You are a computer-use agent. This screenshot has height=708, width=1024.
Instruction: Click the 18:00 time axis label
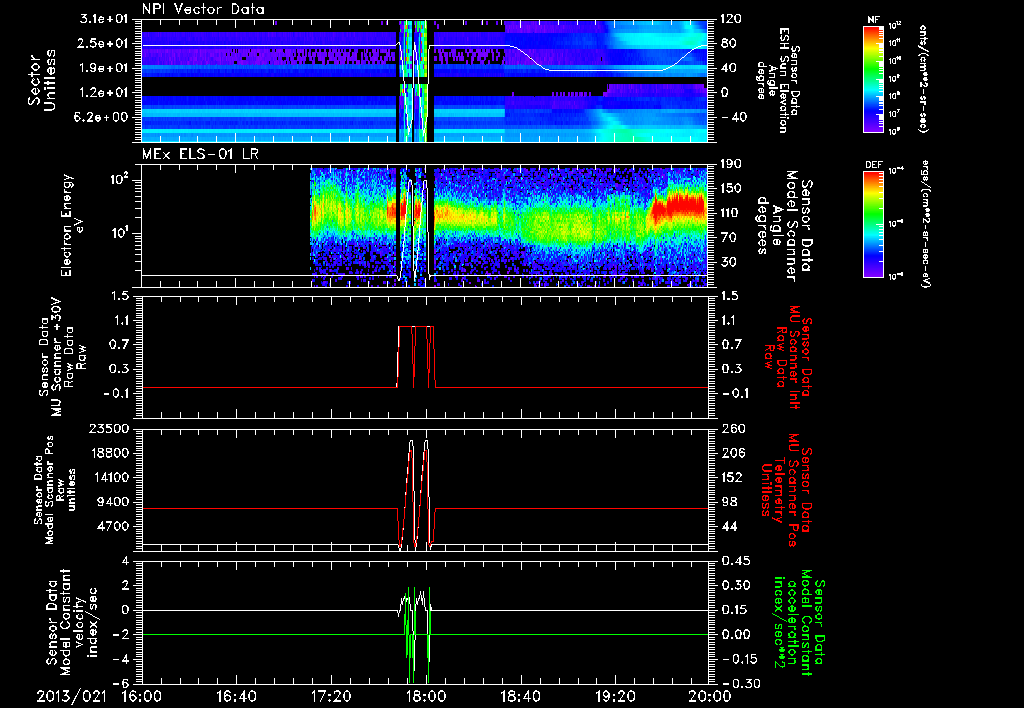click(426, 696)
